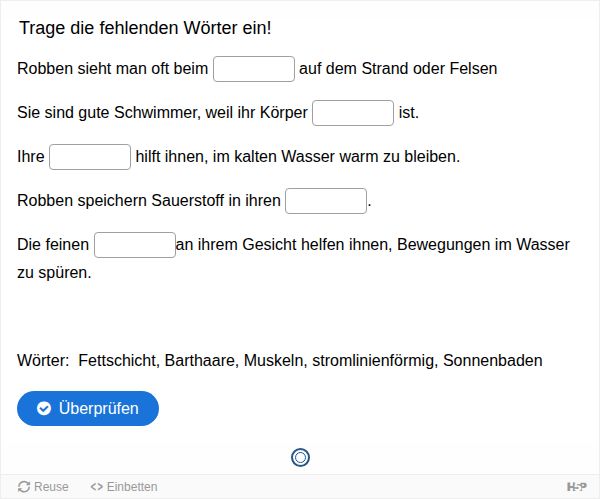600x499 pixels.
Task: Focus the blank after 'weil ihr Körper'
Action: [353, 113]
